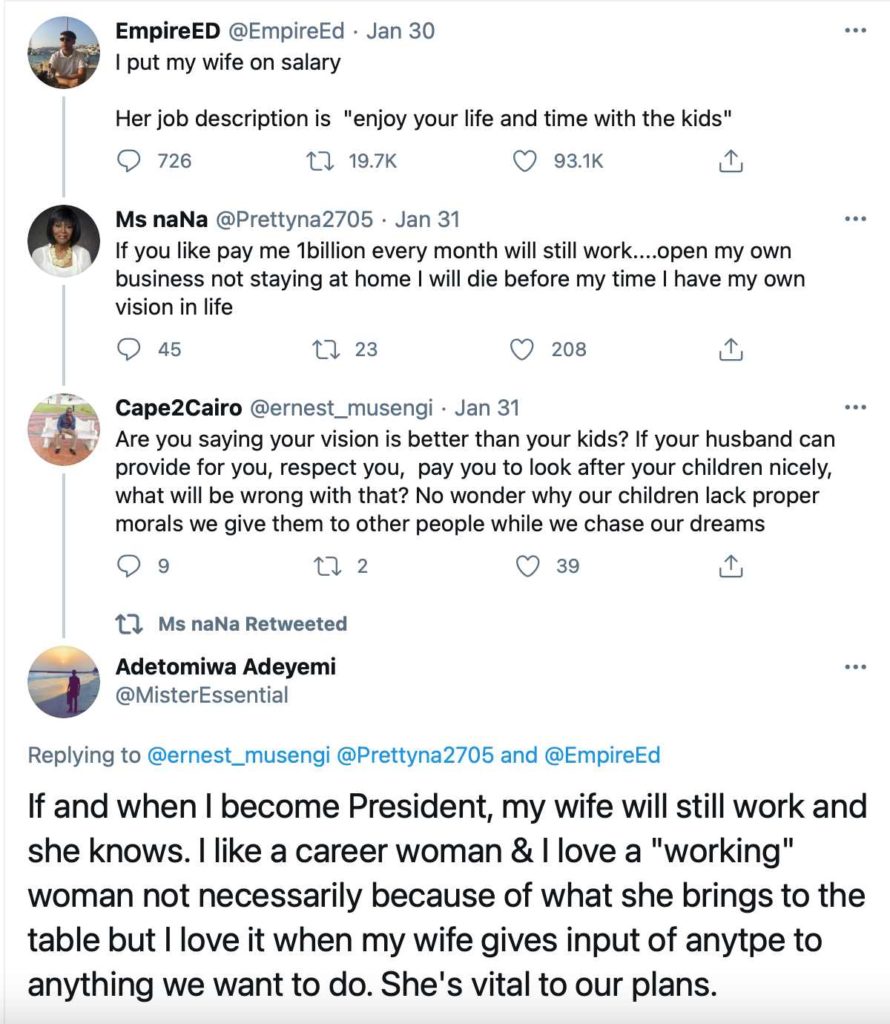Retweet Cape2Cairo's tweet

[x=325, y=566]
